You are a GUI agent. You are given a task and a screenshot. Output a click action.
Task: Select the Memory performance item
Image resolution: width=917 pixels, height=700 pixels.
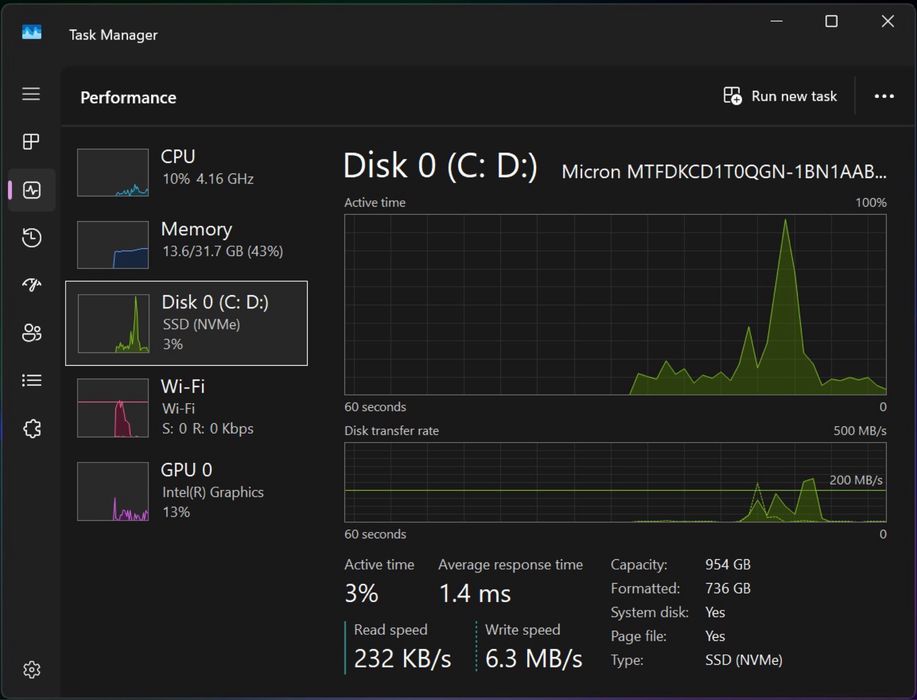(x=187, y=244)
